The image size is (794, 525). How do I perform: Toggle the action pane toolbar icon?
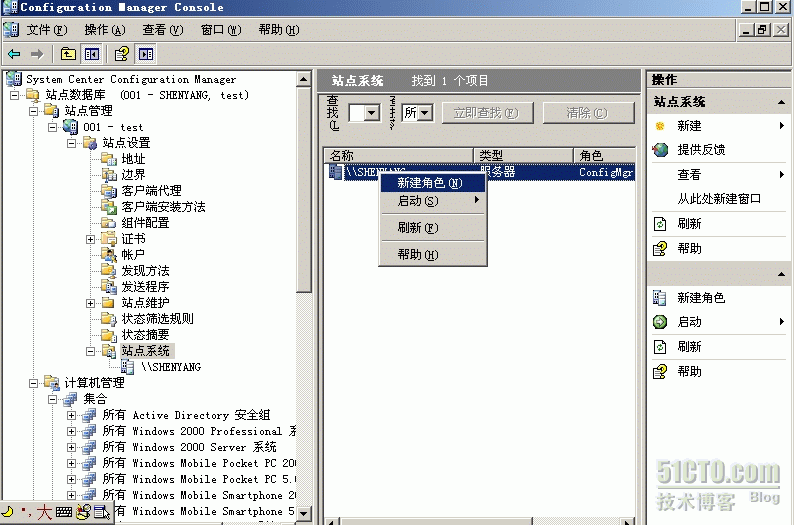(x=146, y=54)
